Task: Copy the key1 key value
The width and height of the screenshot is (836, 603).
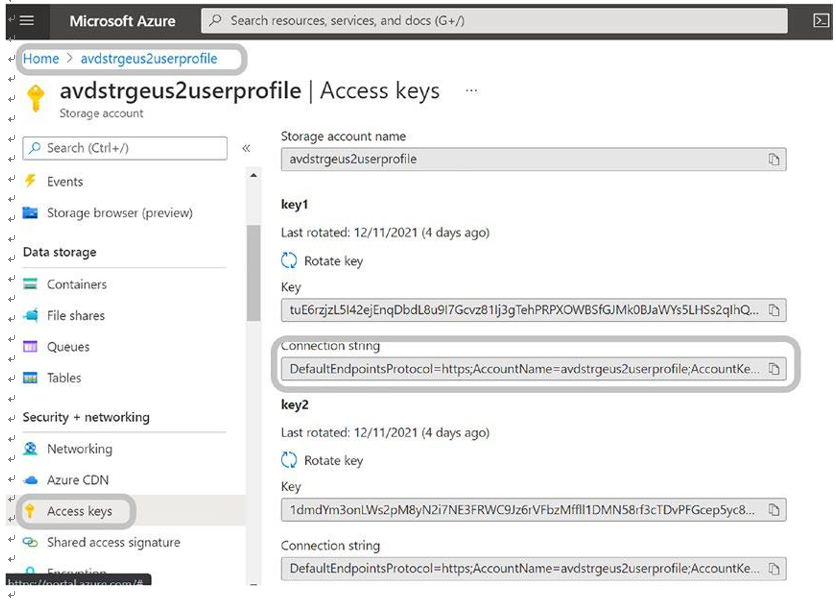Action: [774, 310]
